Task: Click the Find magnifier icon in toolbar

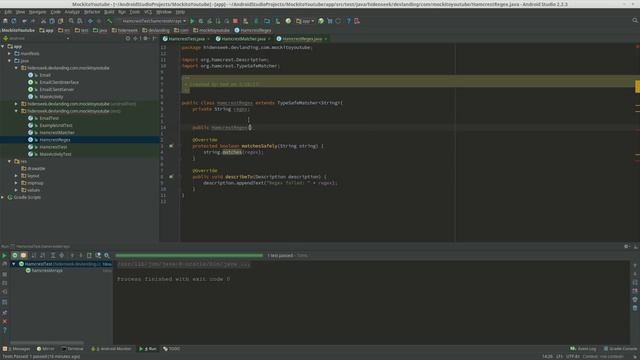Action: coord(71,21)
